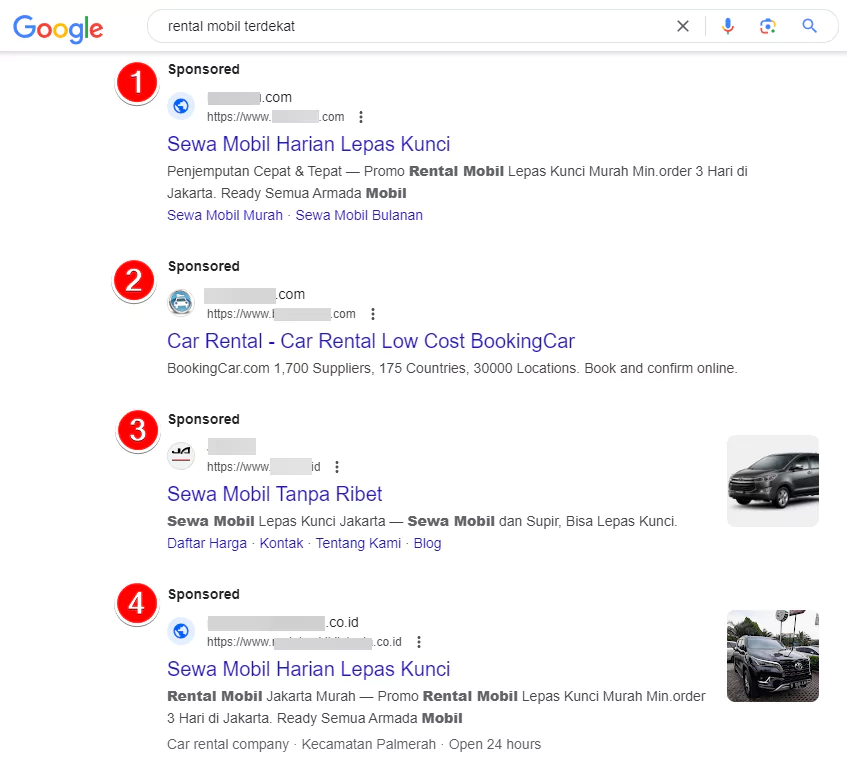Click 'Open 24 hours' text
This screenshot has height=767, width=847.
click(x=495, y=744)
